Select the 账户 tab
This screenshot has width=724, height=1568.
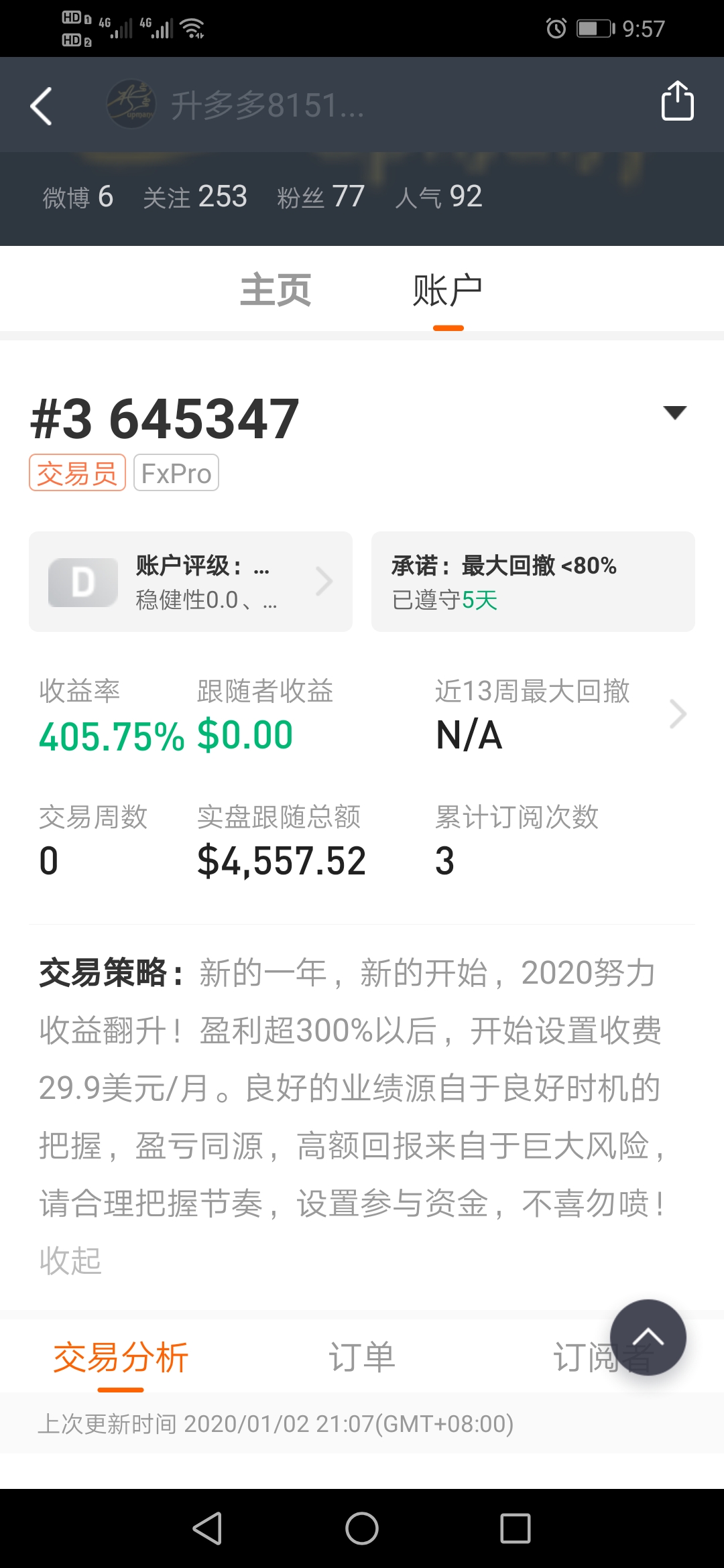pos(448,290)
